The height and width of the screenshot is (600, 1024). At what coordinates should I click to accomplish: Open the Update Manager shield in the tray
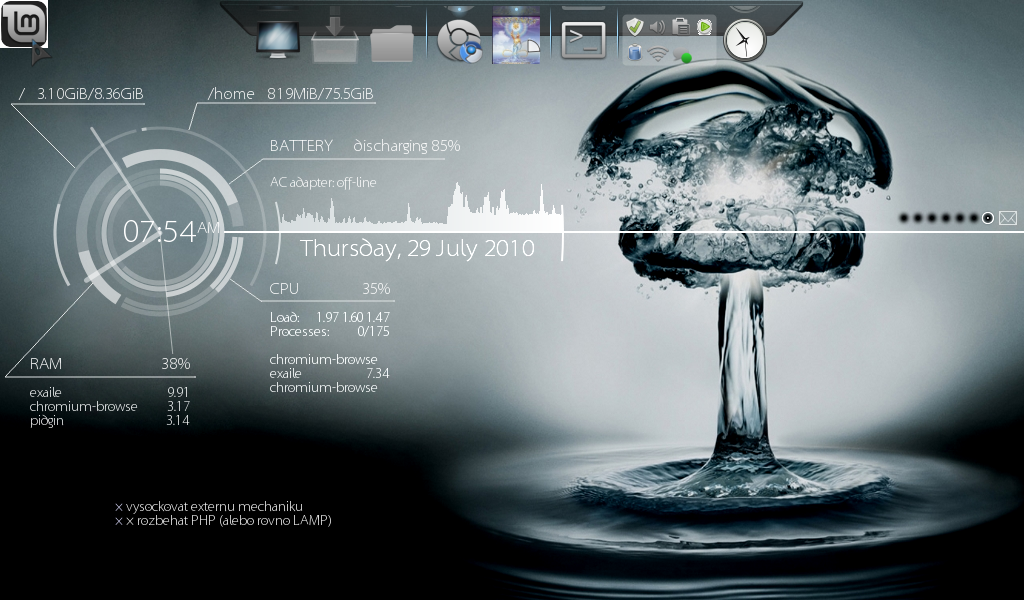tap(636, 26)
